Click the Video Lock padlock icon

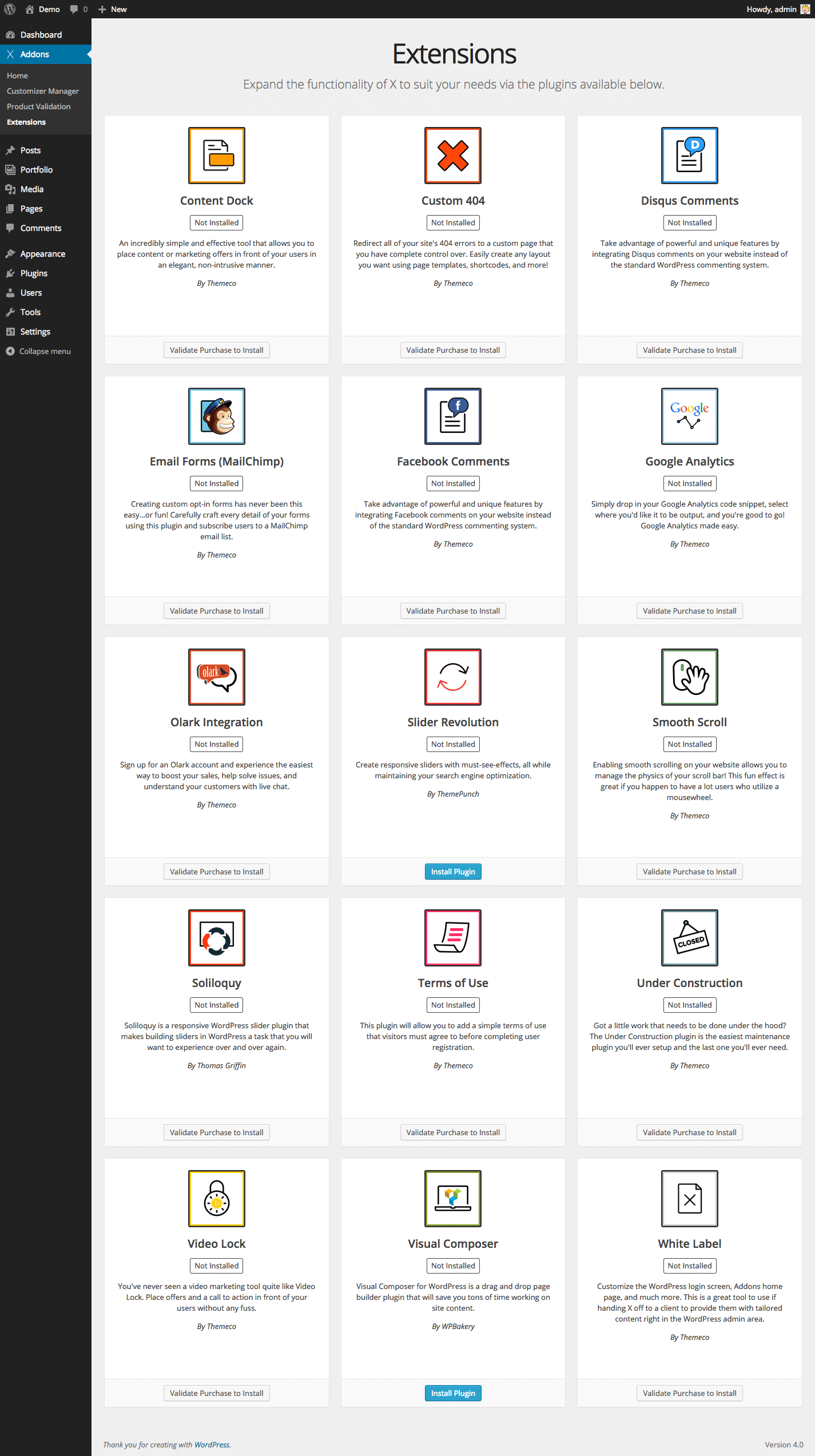pos(216,1199)
